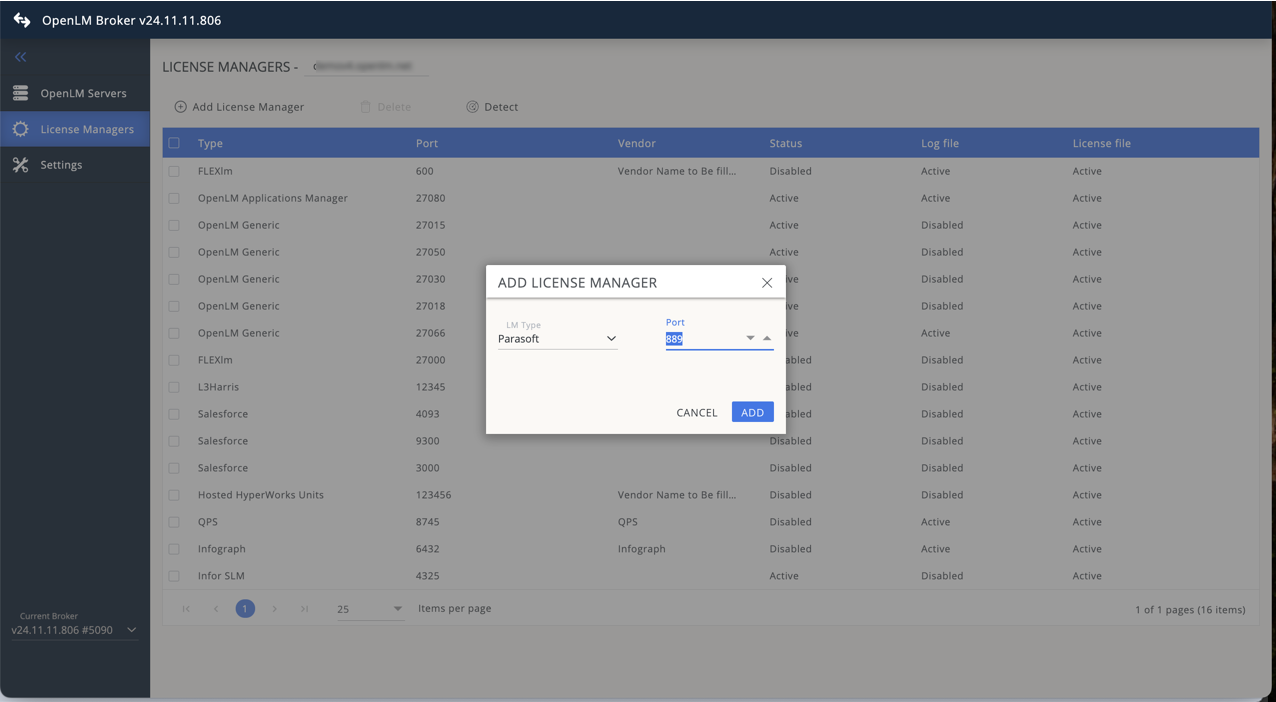This screenshot has height=702, width=1276.
Task: Click the gear icon beside License Managers
Action: click(x=20, y=129)
